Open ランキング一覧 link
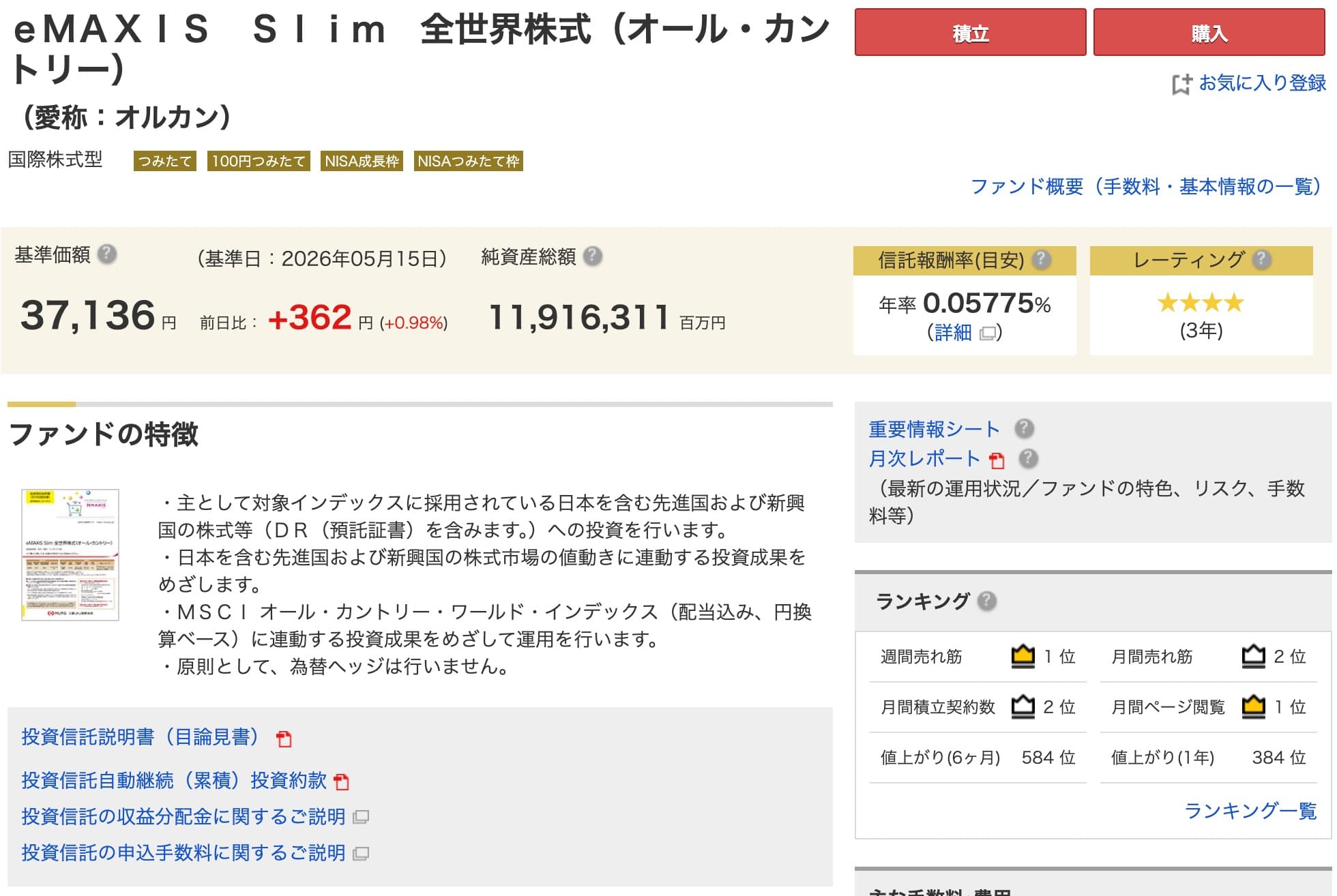 pos(1250,811)
